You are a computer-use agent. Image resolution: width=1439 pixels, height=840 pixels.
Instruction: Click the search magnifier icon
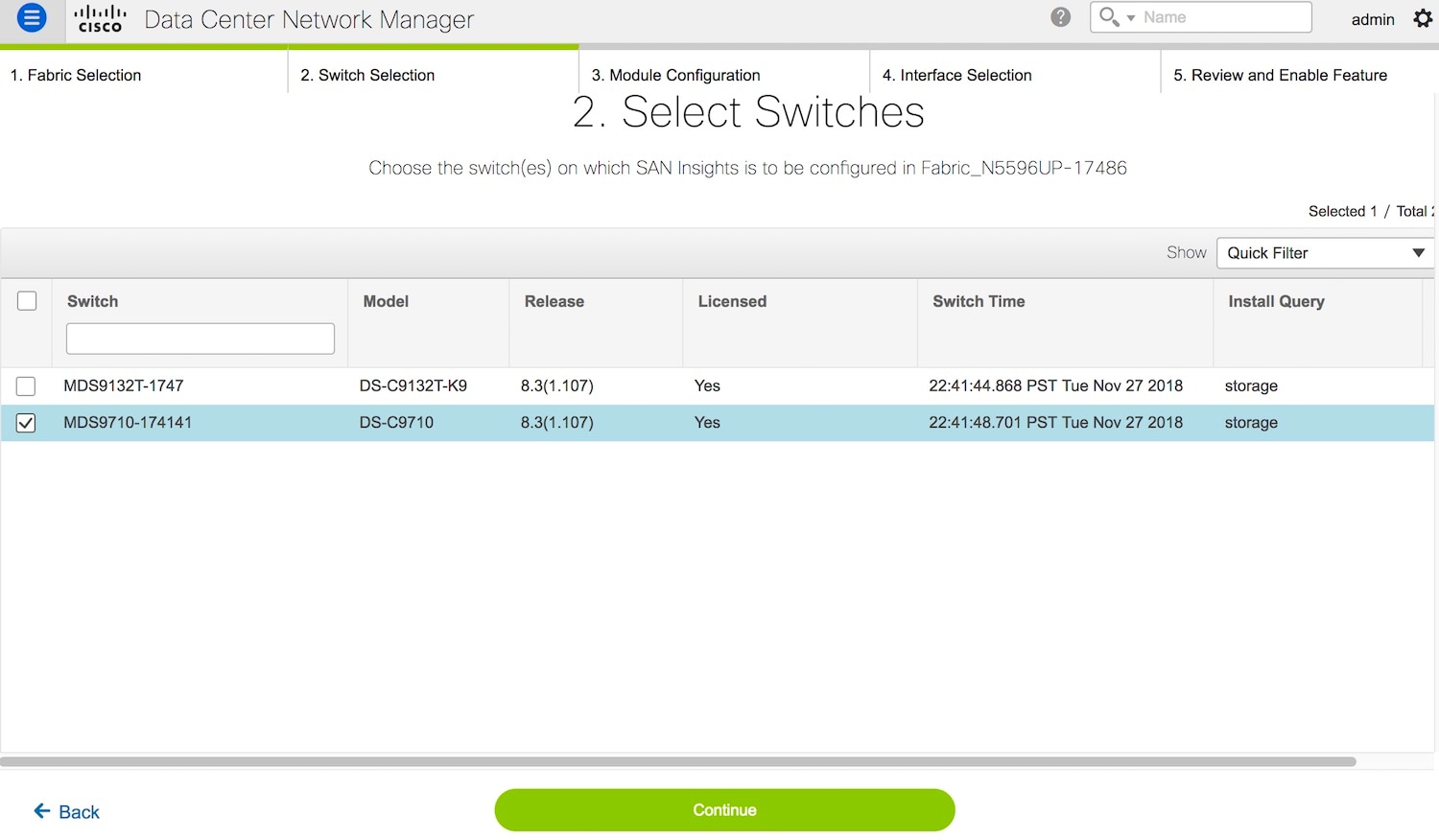click(1109, 17)
